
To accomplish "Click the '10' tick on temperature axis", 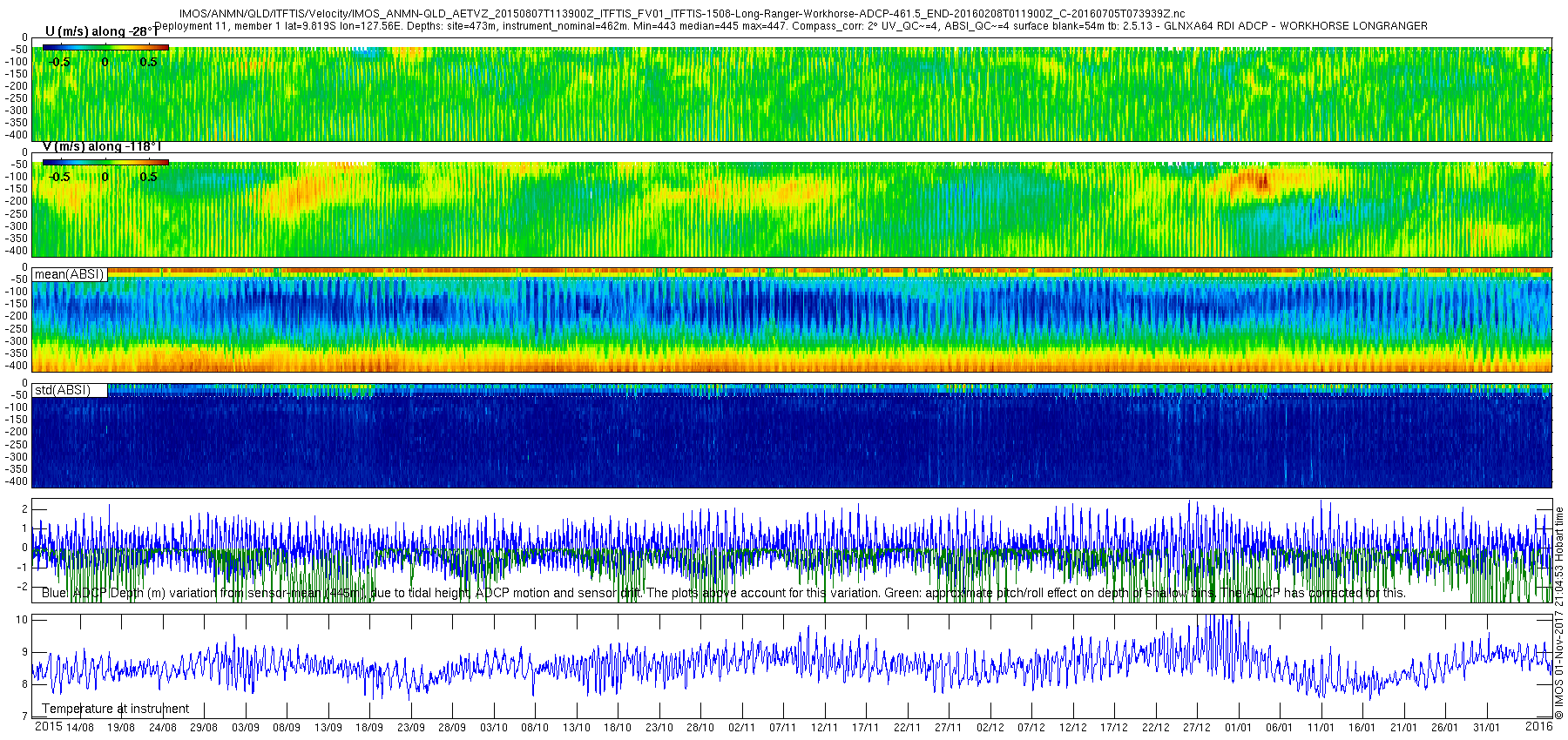I will pyautogui.click(x=23, y=620).
